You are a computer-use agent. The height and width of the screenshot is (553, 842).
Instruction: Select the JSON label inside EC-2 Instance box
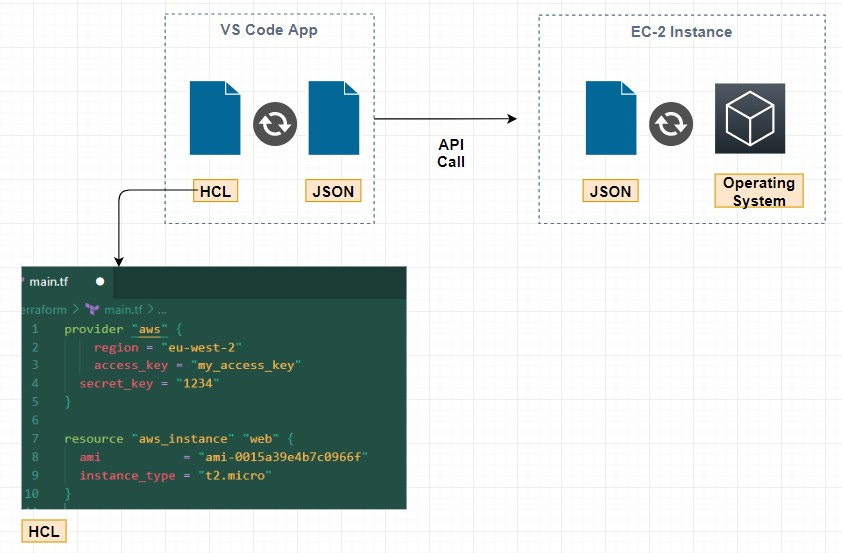(x=611, y=191)
